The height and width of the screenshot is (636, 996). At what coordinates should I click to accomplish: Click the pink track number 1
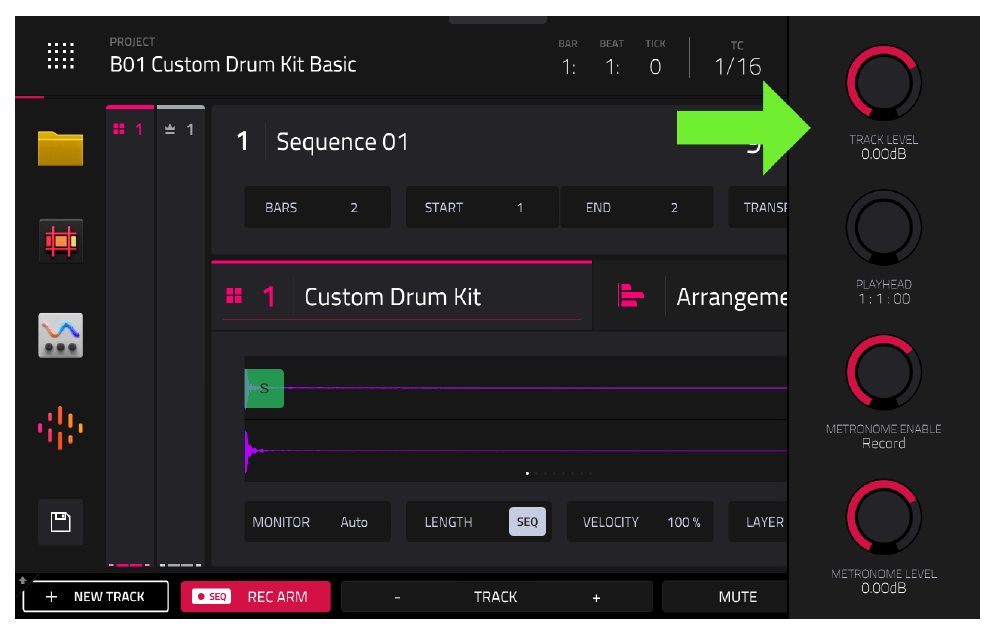click(269, 296)
